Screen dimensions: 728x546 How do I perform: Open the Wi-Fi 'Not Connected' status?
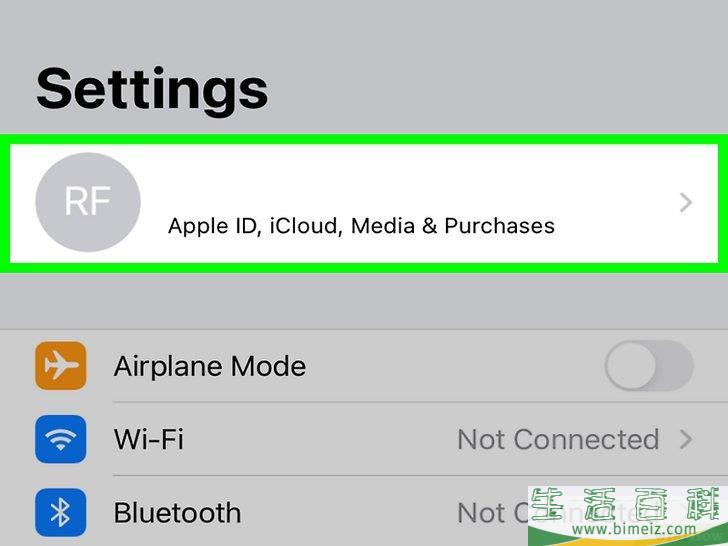(558, 439)
